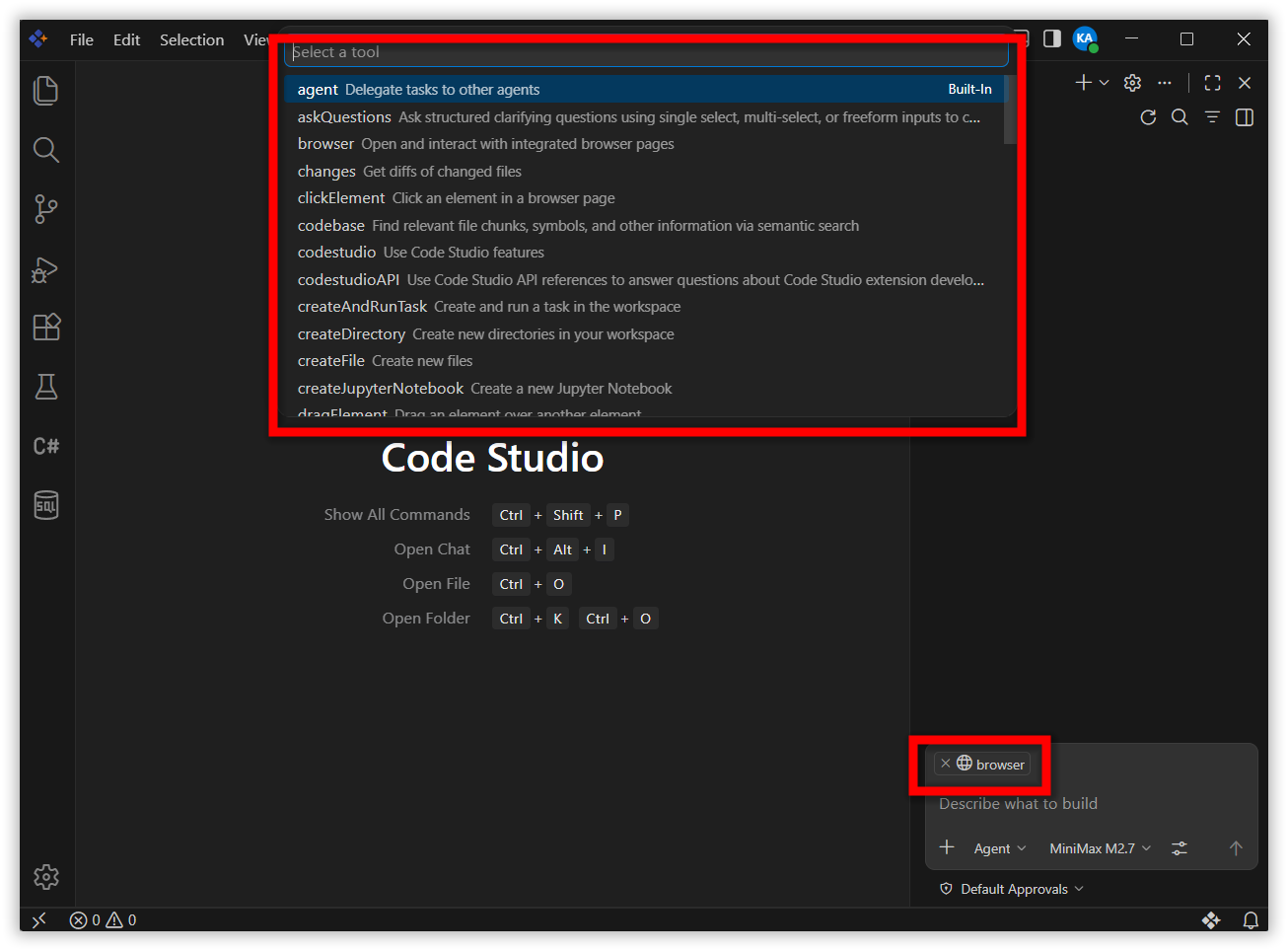Open the Default Approvals dropdown
1288x951 pixels.
coord(1012,889)
